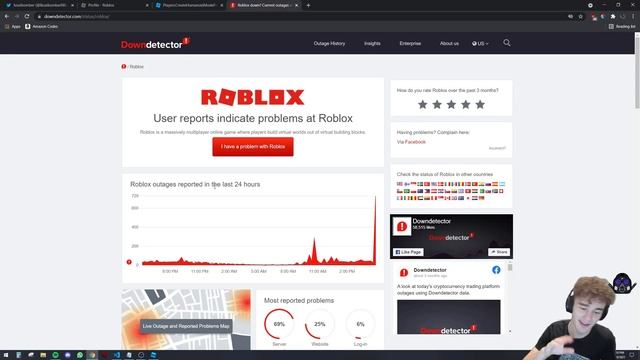
Task: Open WhatsApp from the taskbar
Action: [x=80, y=355]
